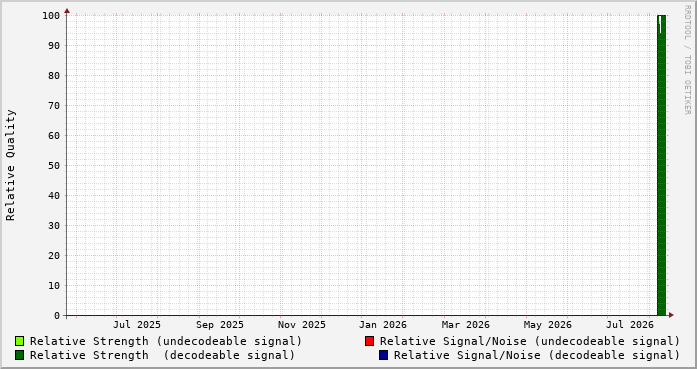Click the light green undecodeable strength swatch
The height and width of the screenshot is (369, 697).
pyautogui.click(x=20, y=341)
